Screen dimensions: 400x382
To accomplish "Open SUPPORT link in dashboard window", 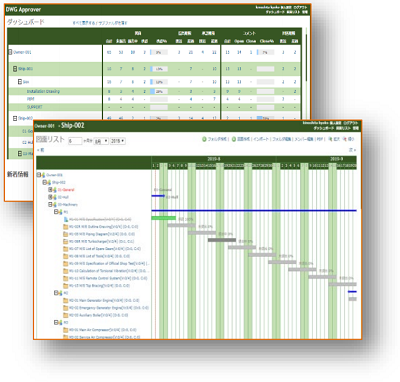I will (35, 107).
